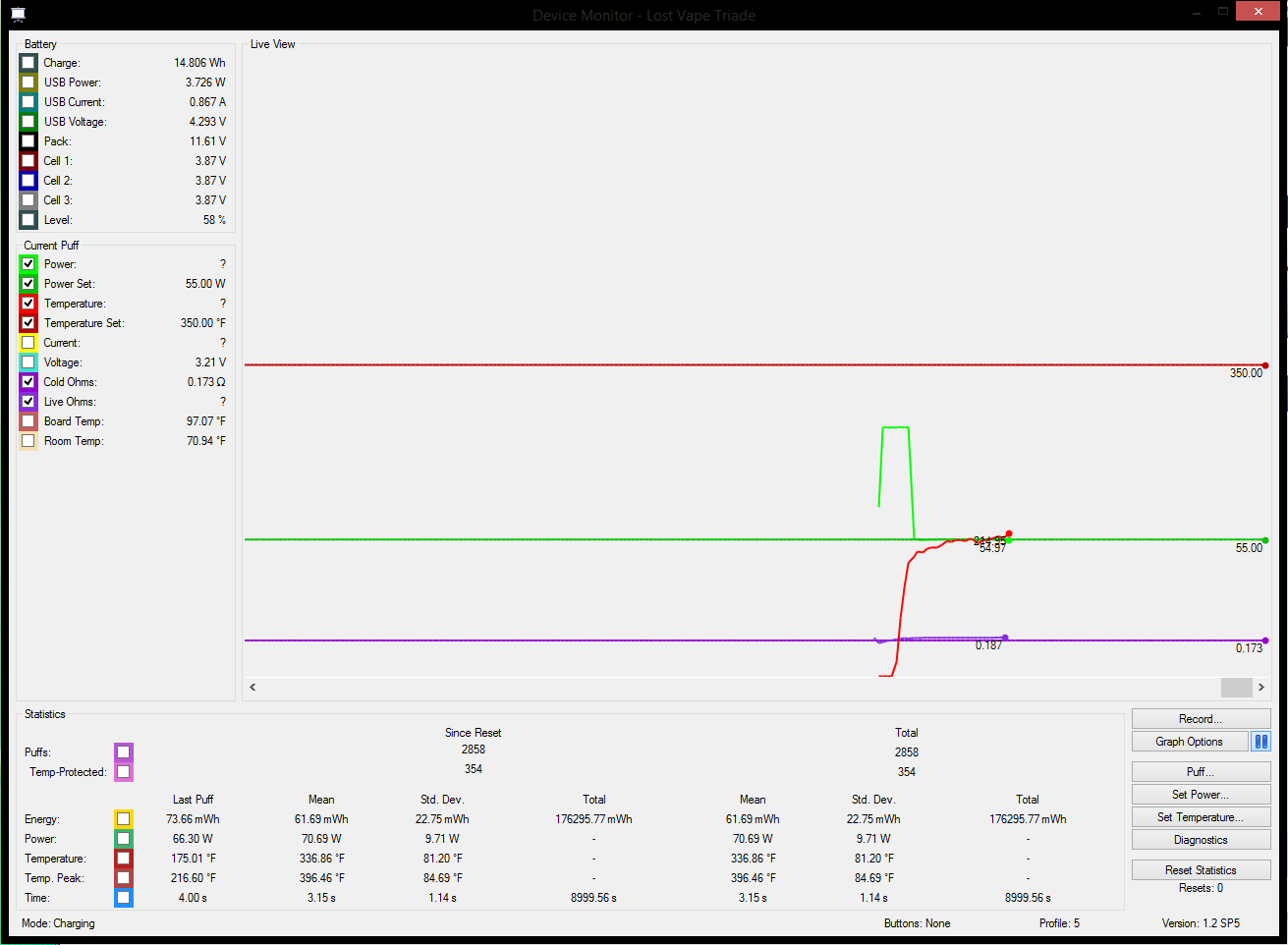Viewport: 1288px width, 945px height.
Task: Open the Record... dialog
Action: [1201, 719]
